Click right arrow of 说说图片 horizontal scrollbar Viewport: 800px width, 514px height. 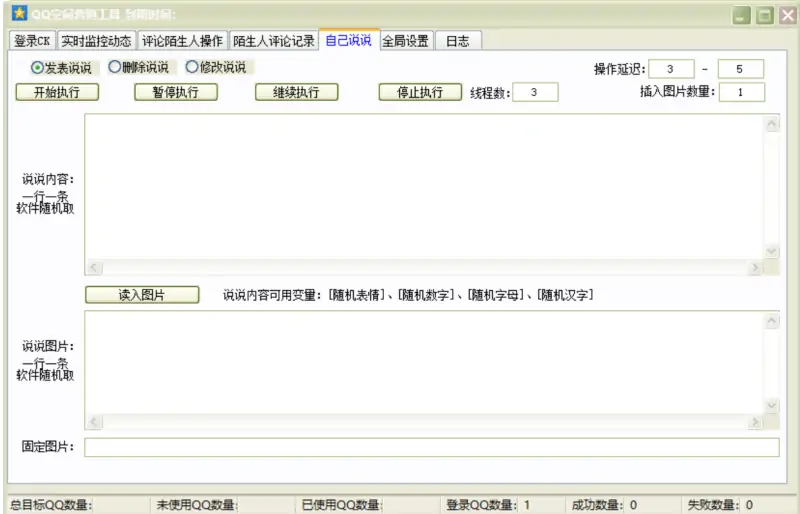coord(756,422)
